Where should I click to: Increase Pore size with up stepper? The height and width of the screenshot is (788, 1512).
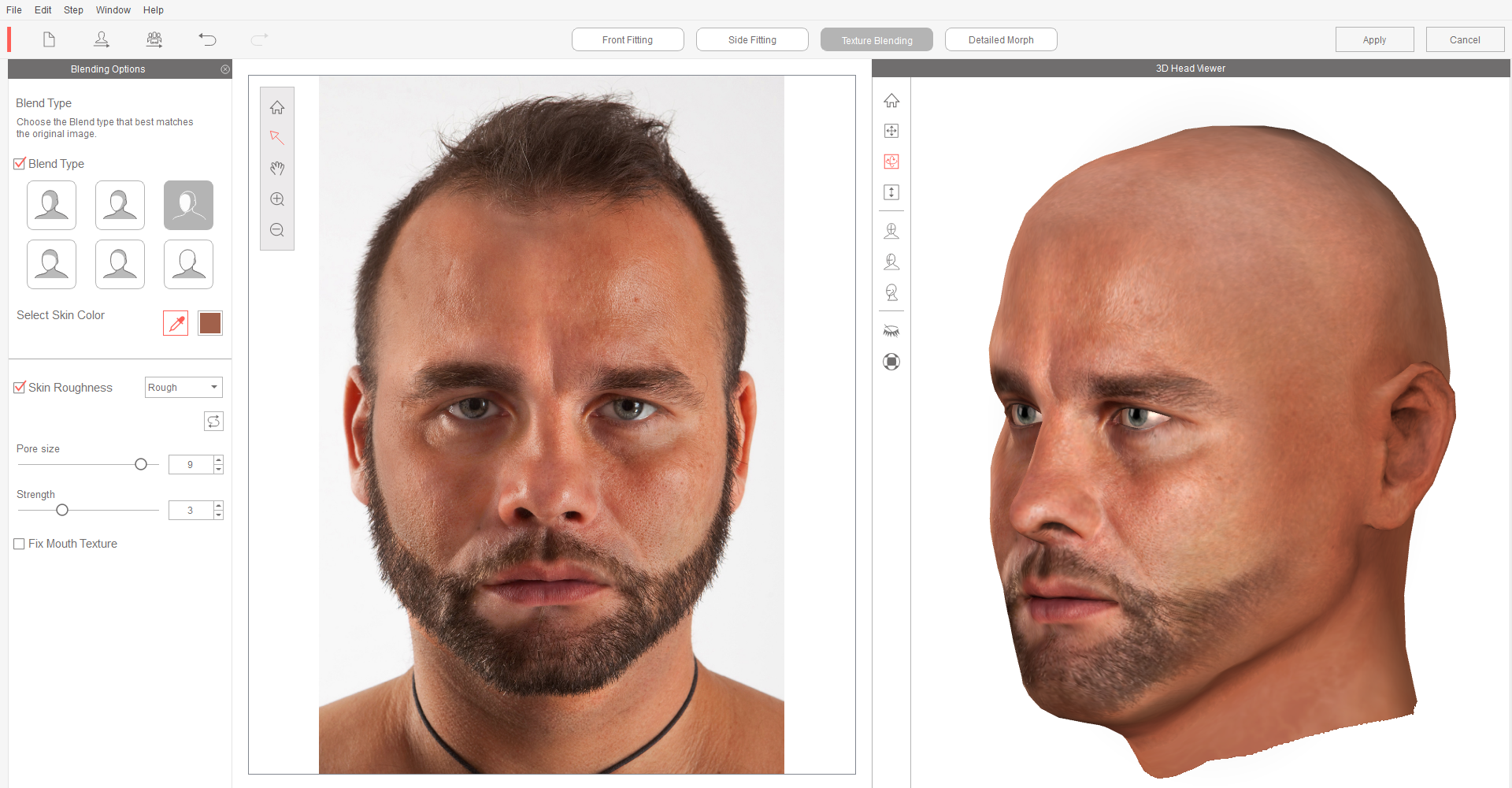pyautogui.click(x=219, y=460)
